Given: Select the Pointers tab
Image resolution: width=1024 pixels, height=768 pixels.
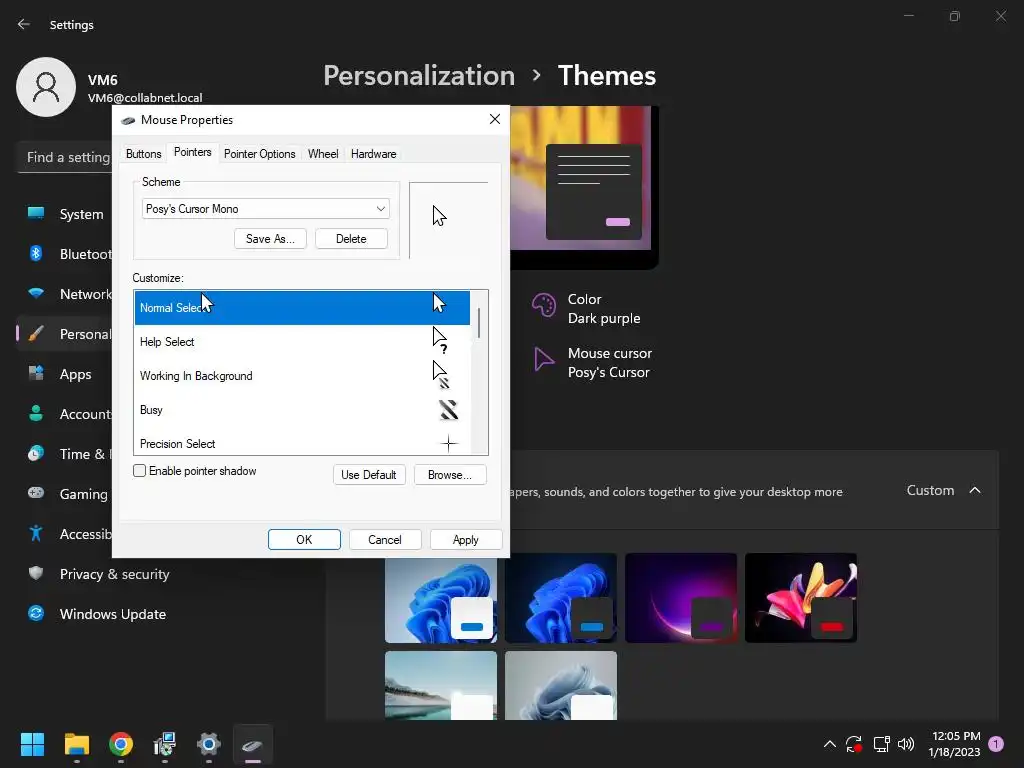Looking at the screenshot, I should pyautogui.click(x=193, y=152).
